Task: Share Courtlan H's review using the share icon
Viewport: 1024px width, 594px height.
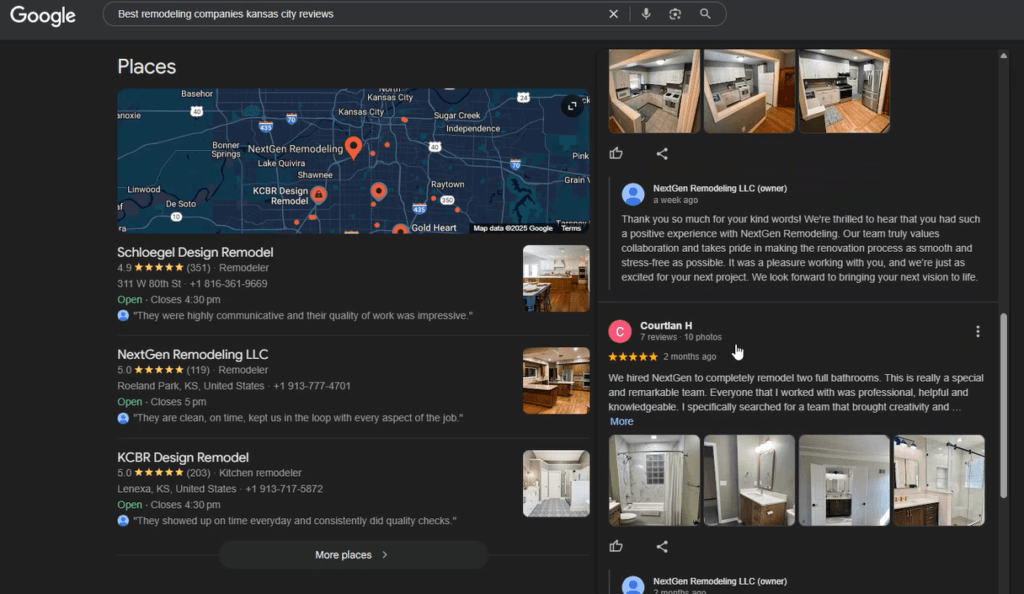Action: pyautogui.click(x=662, y=546)
